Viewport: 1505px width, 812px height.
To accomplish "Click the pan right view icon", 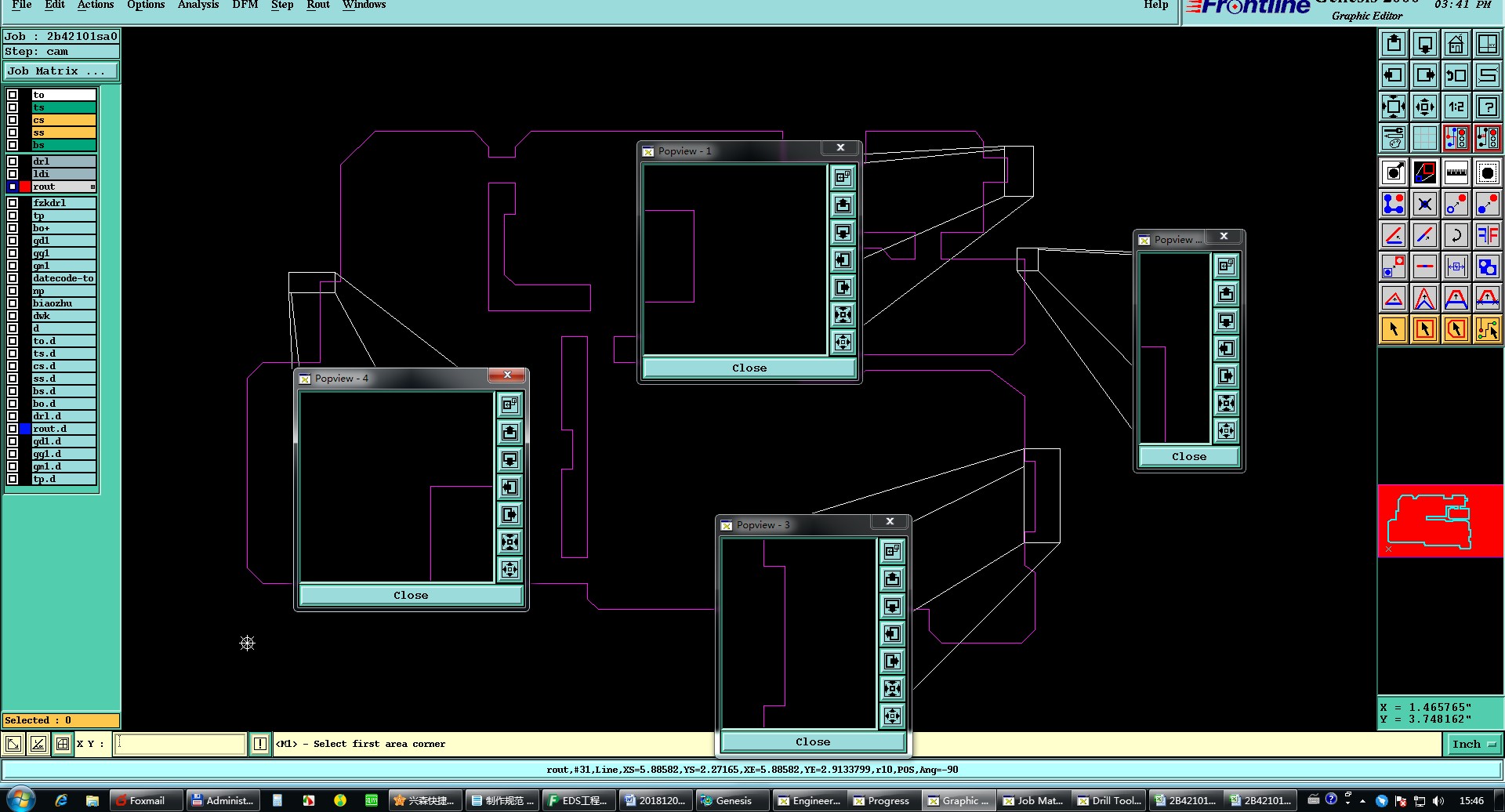I will (1425, 75).
